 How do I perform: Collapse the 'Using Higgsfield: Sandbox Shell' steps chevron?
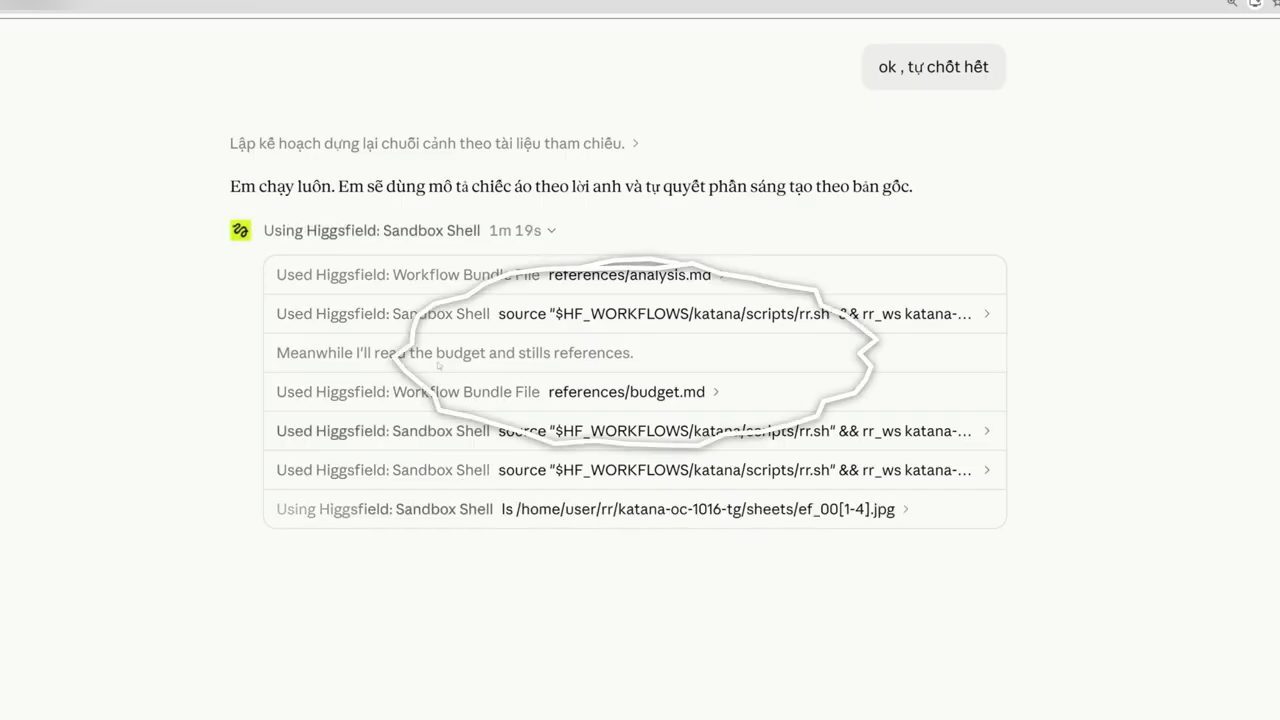point(552,231)
